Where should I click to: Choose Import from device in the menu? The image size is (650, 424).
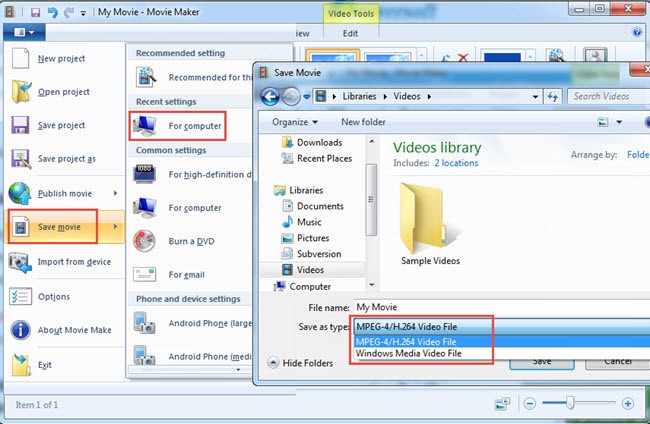tap(65, 262)
